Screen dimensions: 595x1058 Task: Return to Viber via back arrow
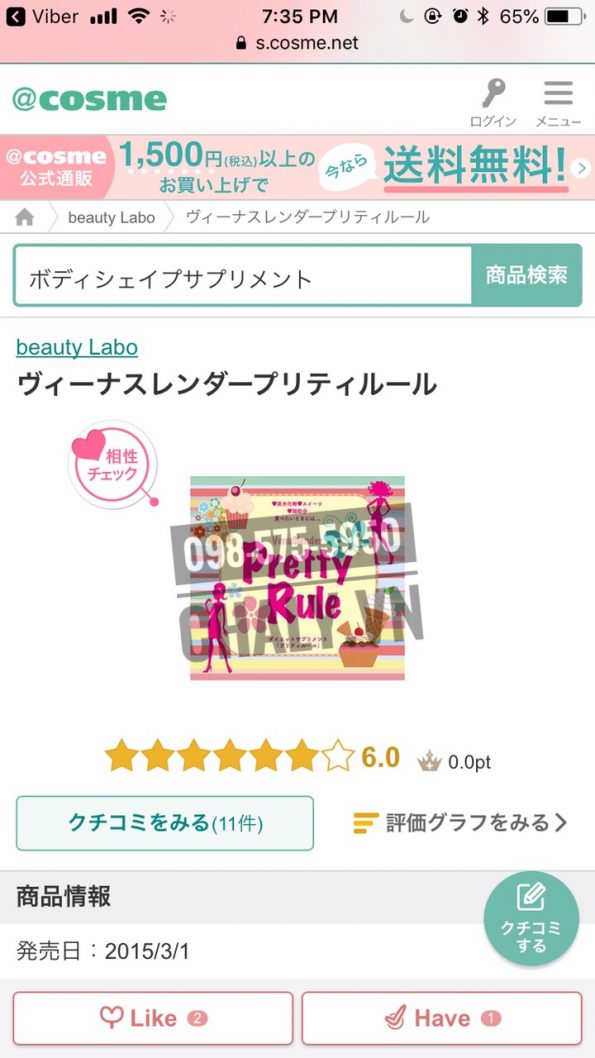[15, 16]
